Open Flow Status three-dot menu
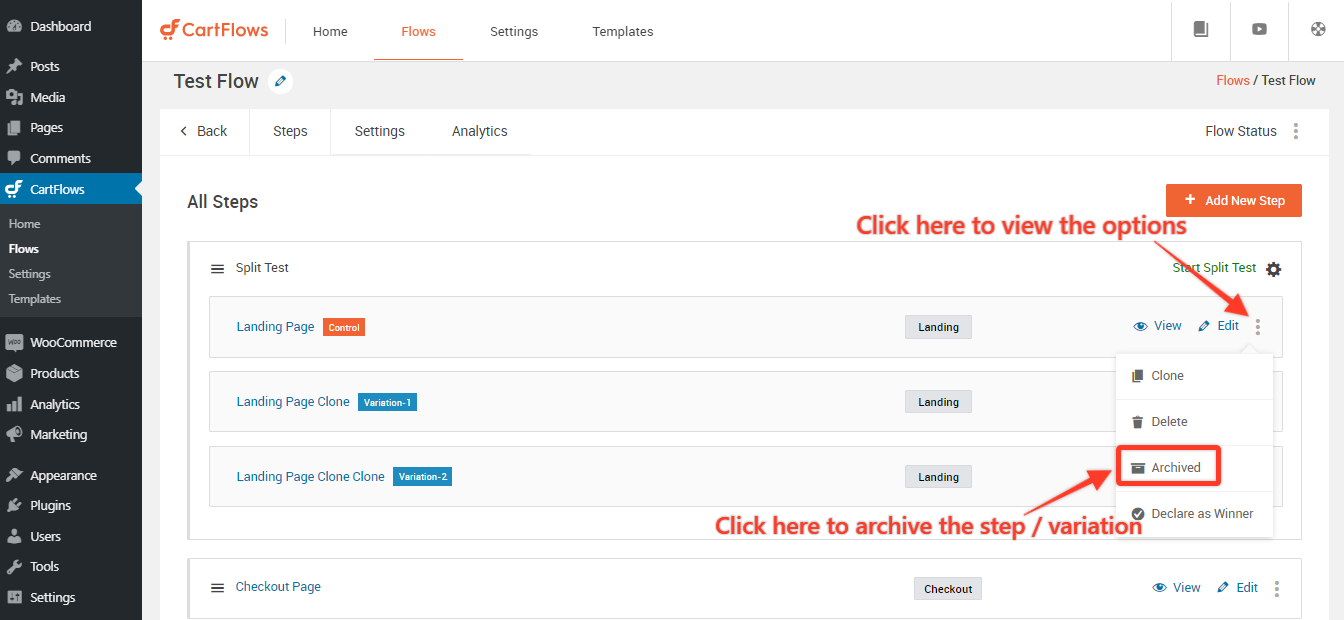1344x620 pixels. [1296, 131]
